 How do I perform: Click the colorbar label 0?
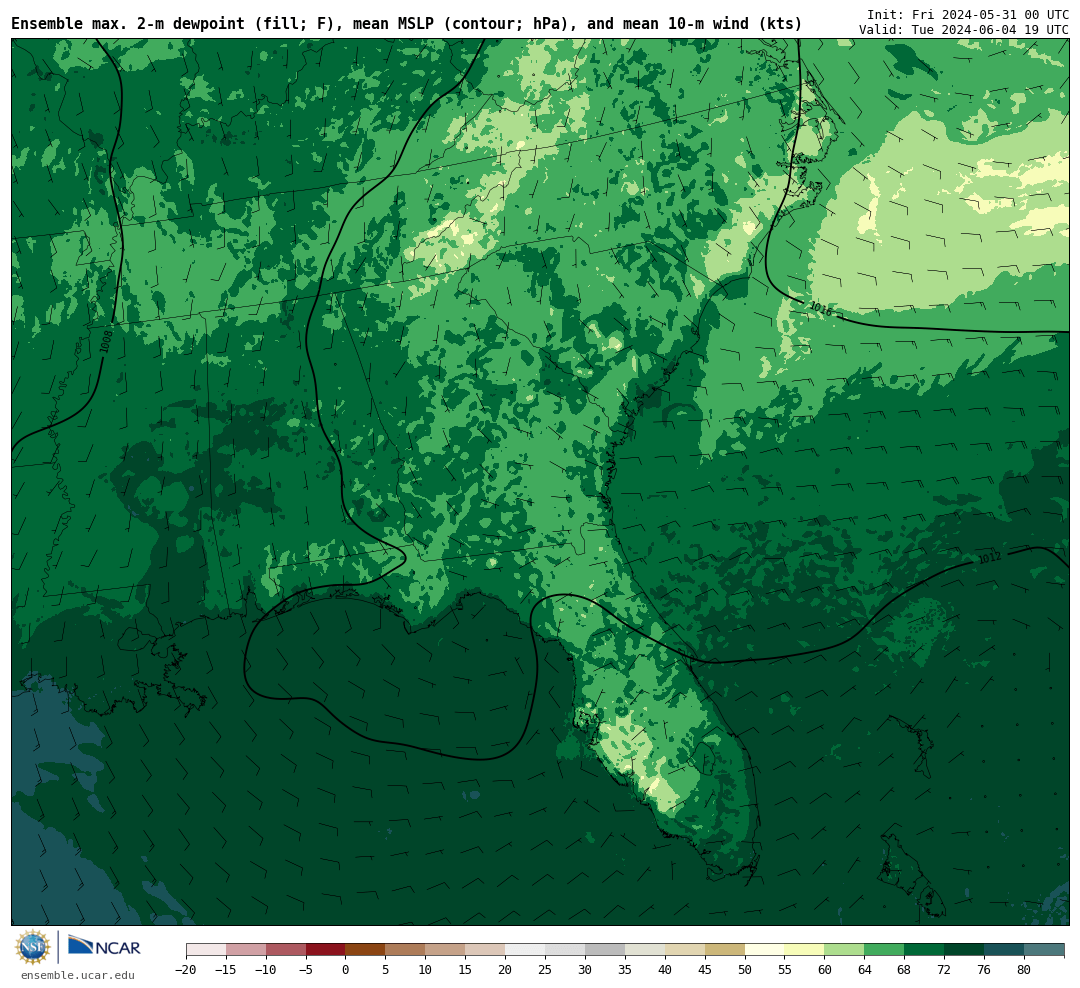click(345, 970)
